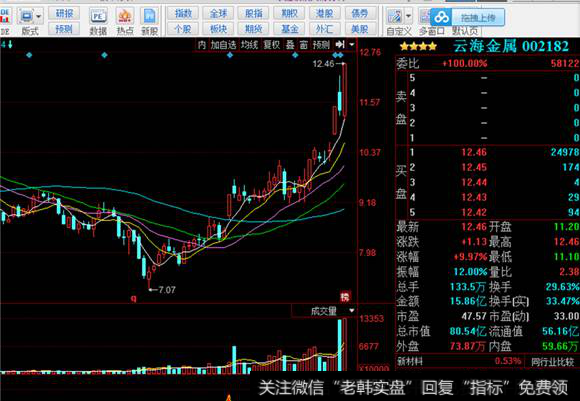Screen dimensions: 580x401
Task: Open the 港股 Hong Kong stocks button
Action: [324, 14]
